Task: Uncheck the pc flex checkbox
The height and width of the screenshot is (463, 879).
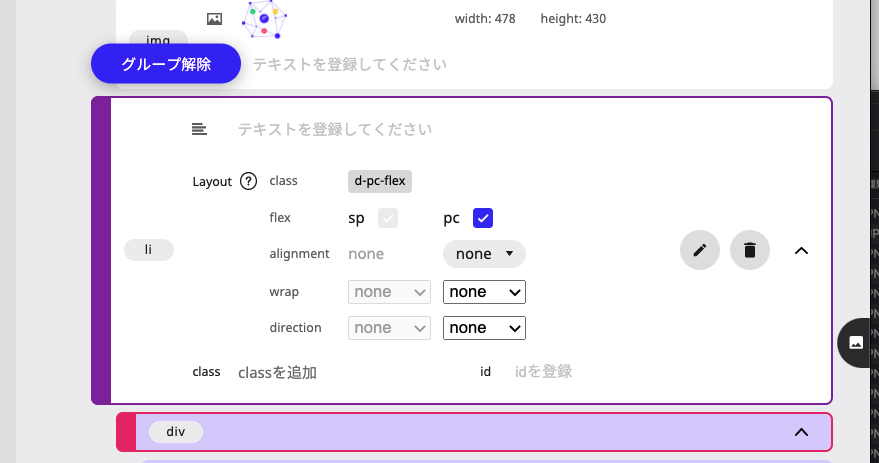Action: (483, 218)
